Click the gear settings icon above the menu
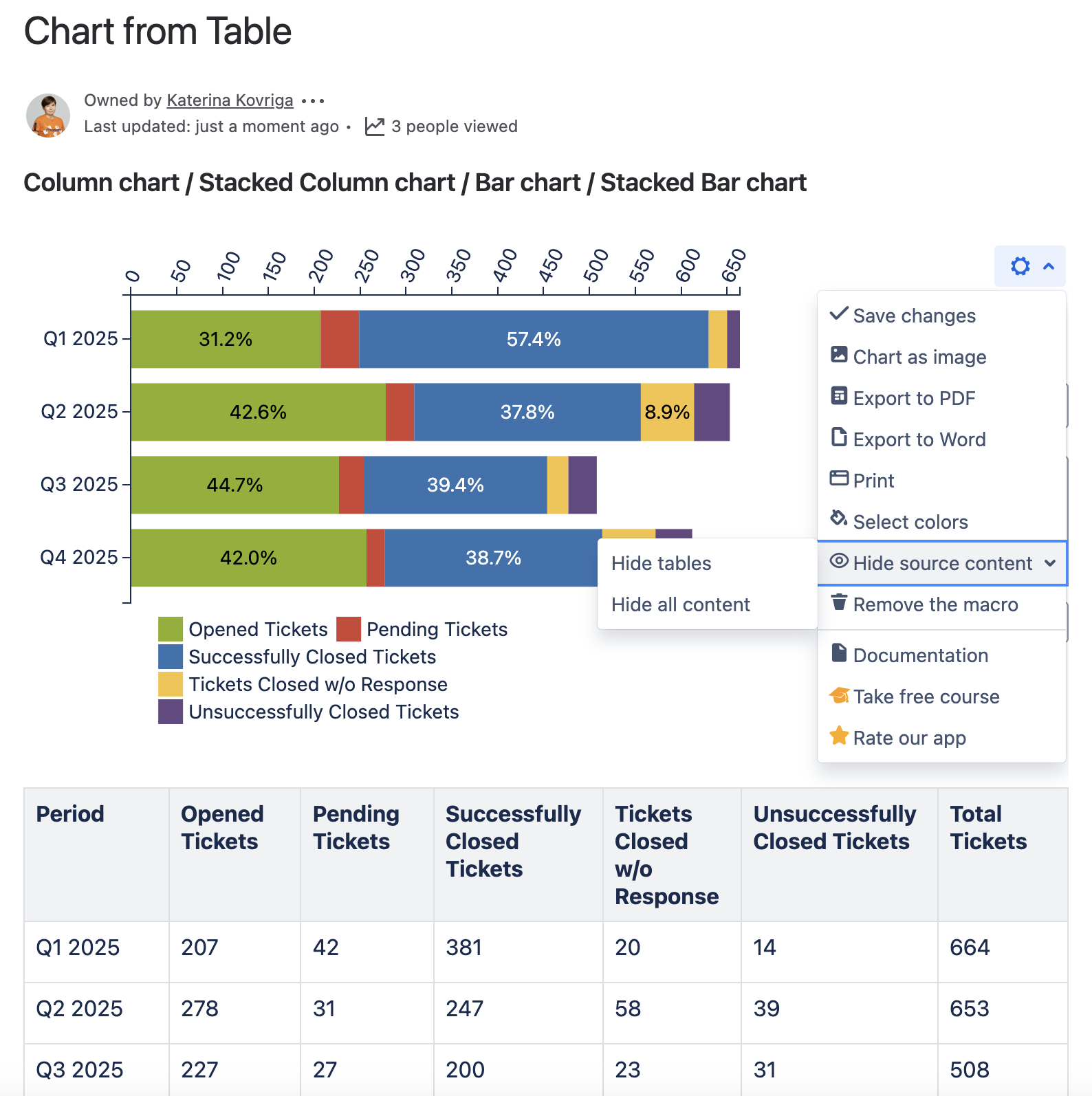 1020,266
